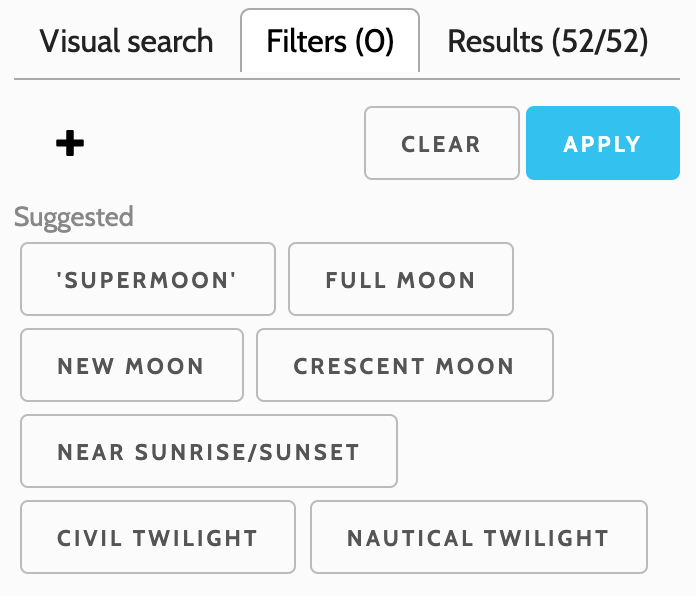
Task: Choose the 'SUPERMOON' suggested filter
Action: tap(147, 279)
